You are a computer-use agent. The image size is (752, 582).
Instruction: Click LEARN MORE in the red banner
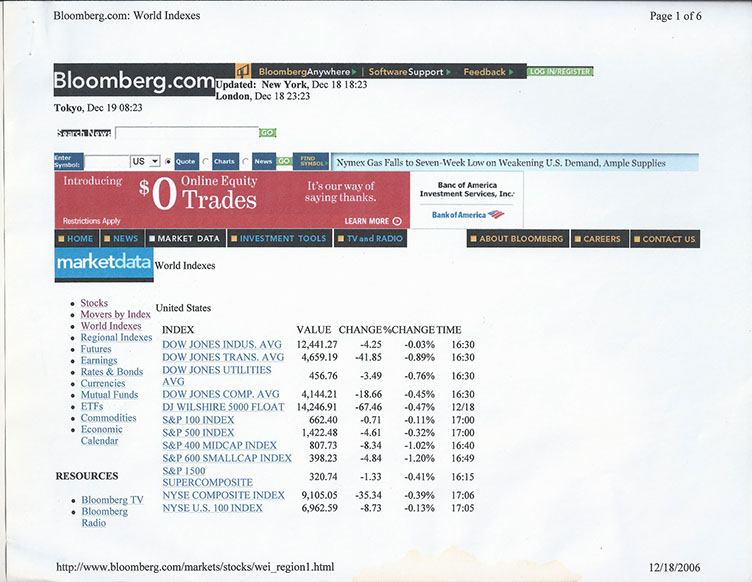point(373,221)
